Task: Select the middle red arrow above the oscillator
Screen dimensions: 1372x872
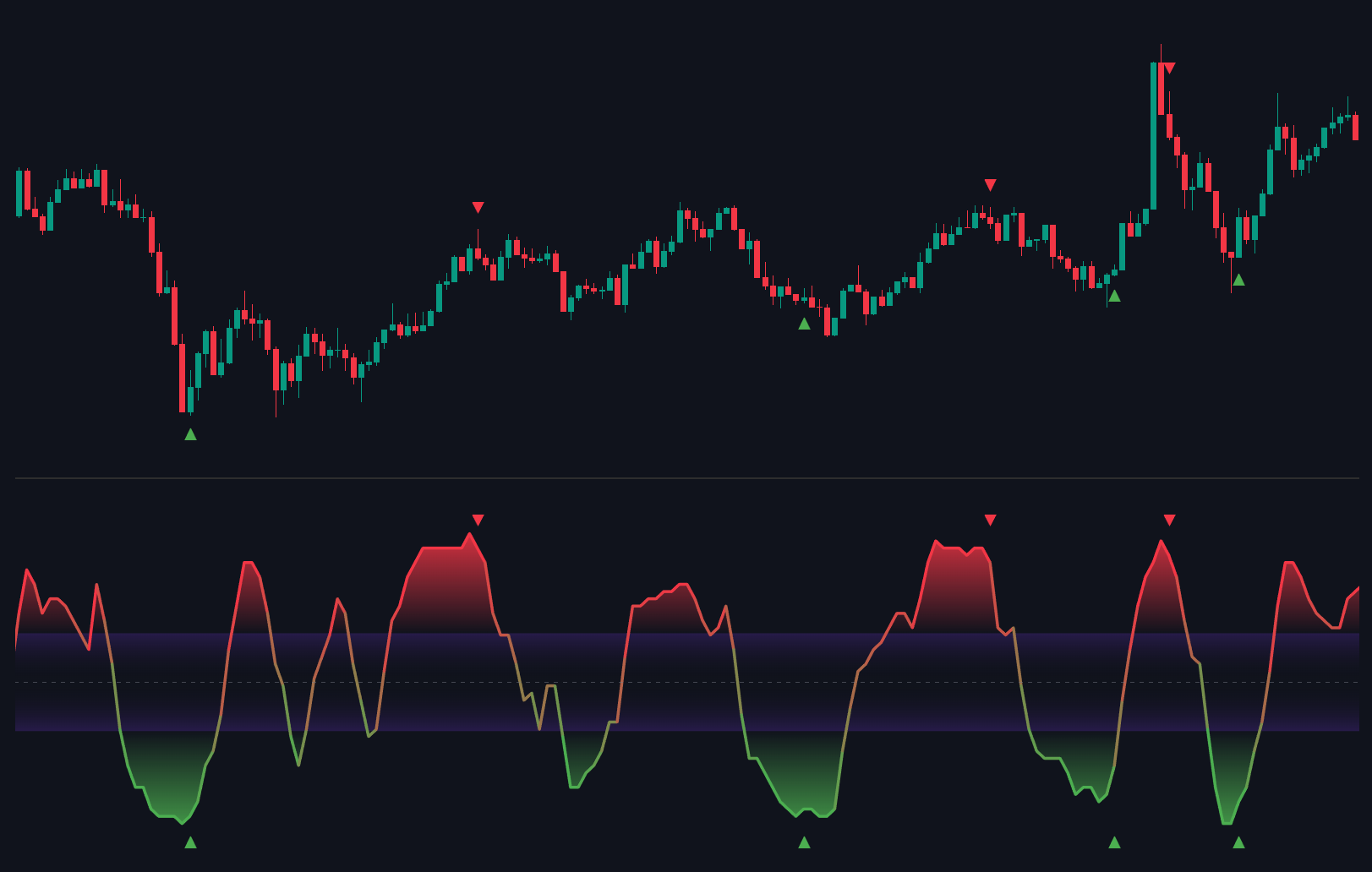Action: 990,520
